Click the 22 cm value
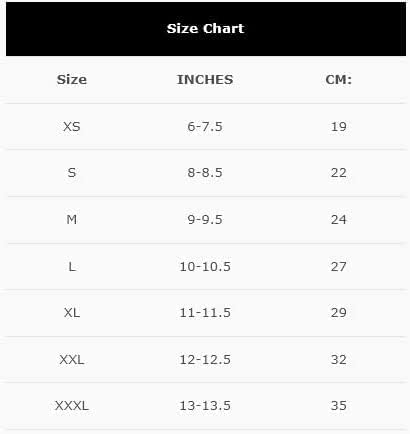410x434 pixels. [339, 173]
